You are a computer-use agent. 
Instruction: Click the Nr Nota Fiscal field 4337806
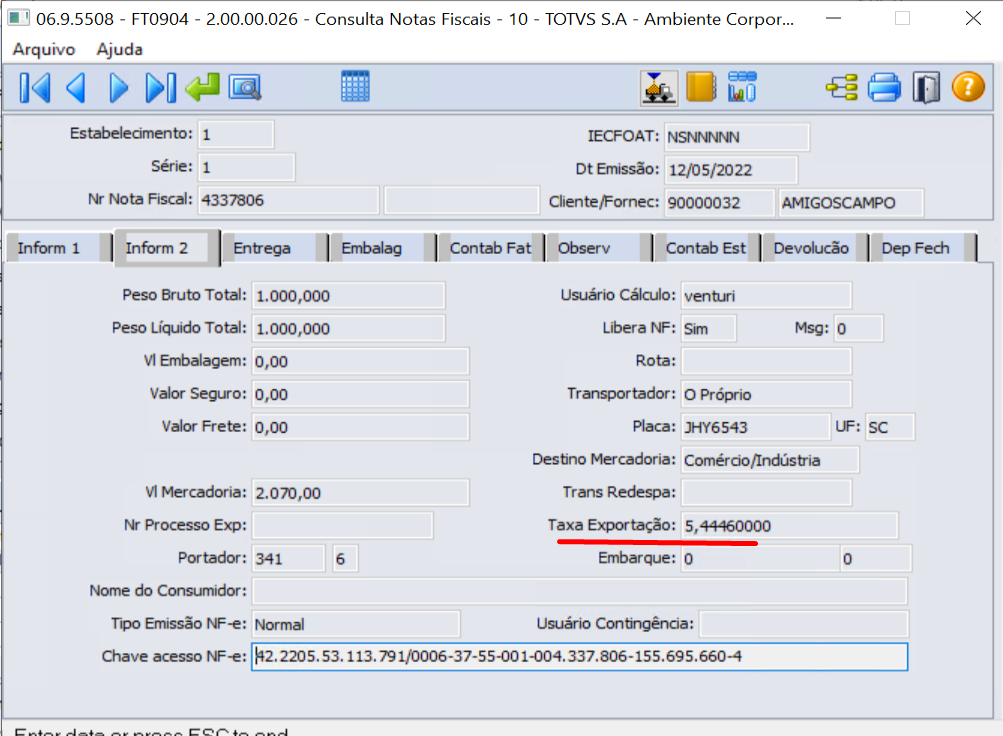pyautogui.click(x=288, y=200)
